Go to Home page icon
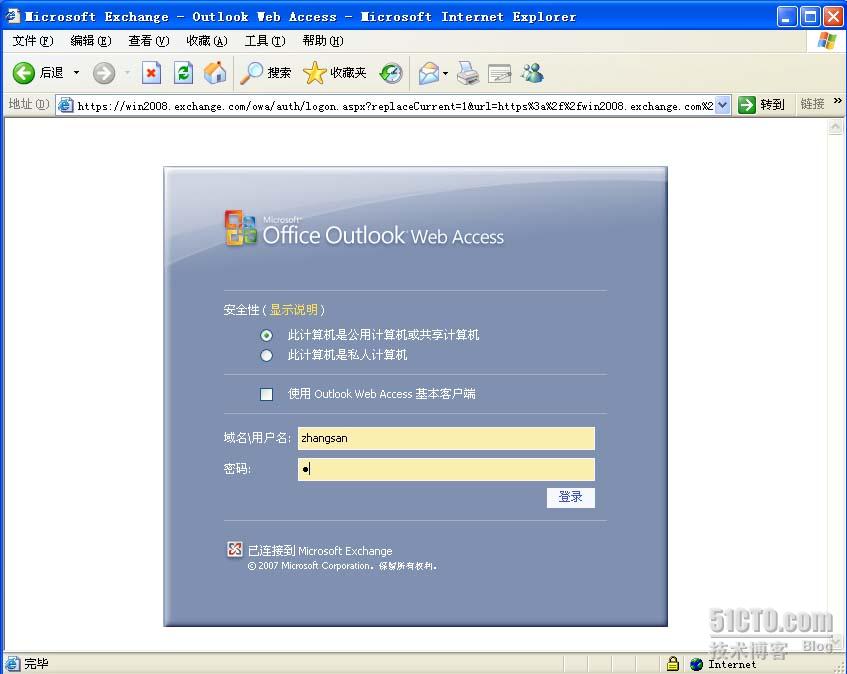The width and height of the screenshot is (847, 674). [215, 73]
